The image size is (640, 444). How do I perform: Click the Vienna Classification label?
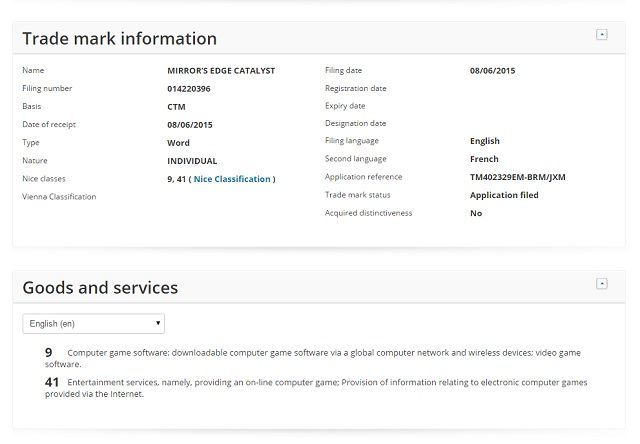pyautogui.click(x=59, y=197)
